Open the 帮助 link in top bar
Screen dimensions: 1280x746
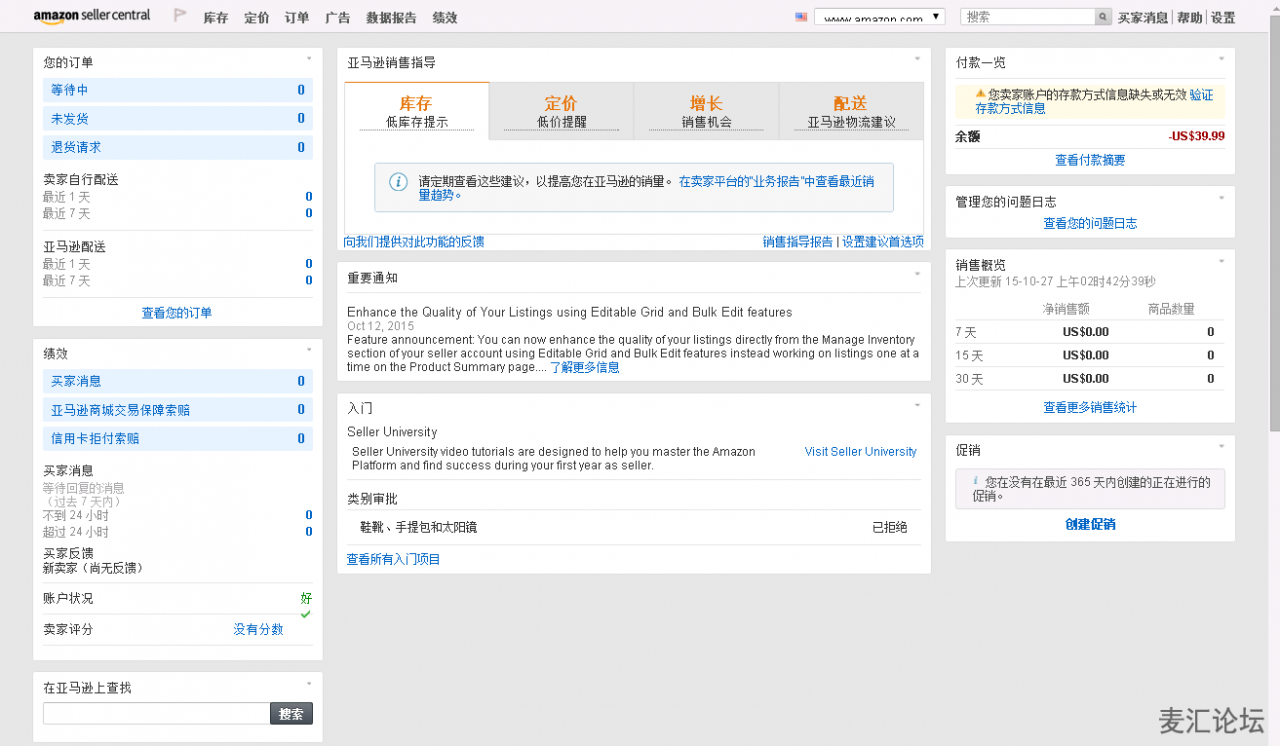tap(1189, 18)
